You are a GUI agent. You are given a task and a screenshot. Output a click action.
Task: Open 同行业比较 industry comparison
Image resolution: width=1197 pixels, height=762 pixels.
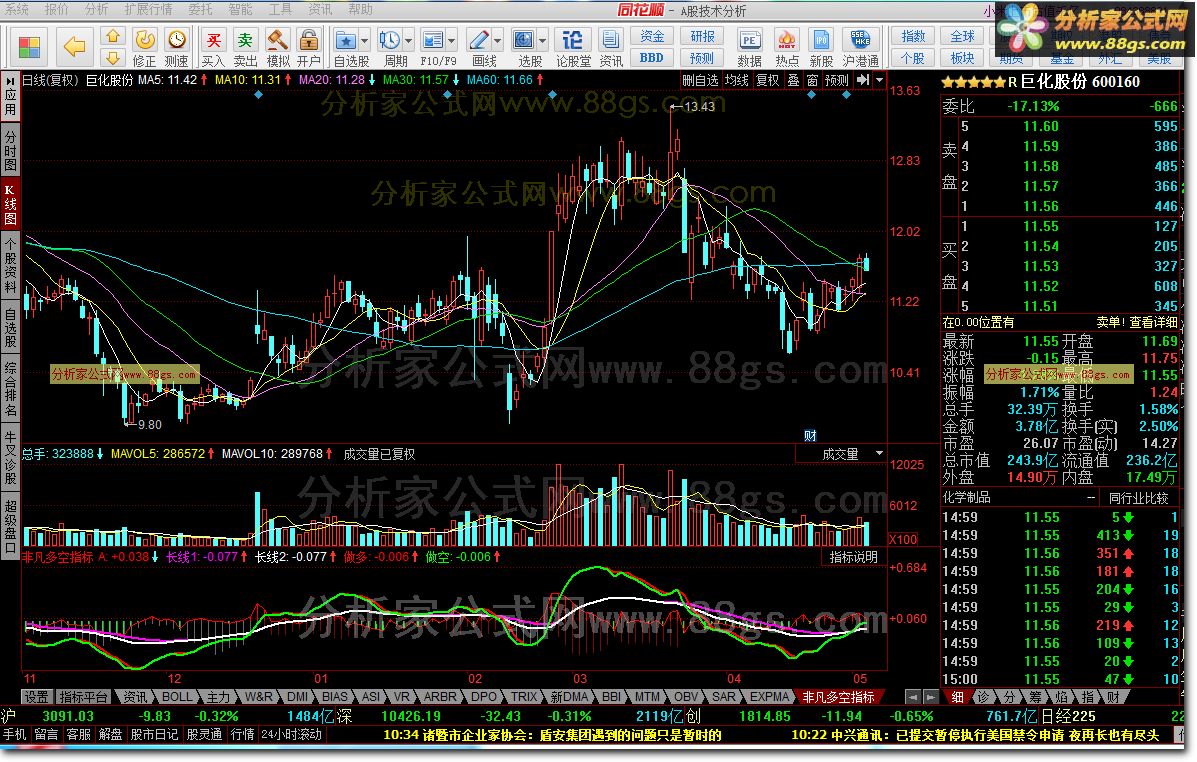(x=1138, y=498)
